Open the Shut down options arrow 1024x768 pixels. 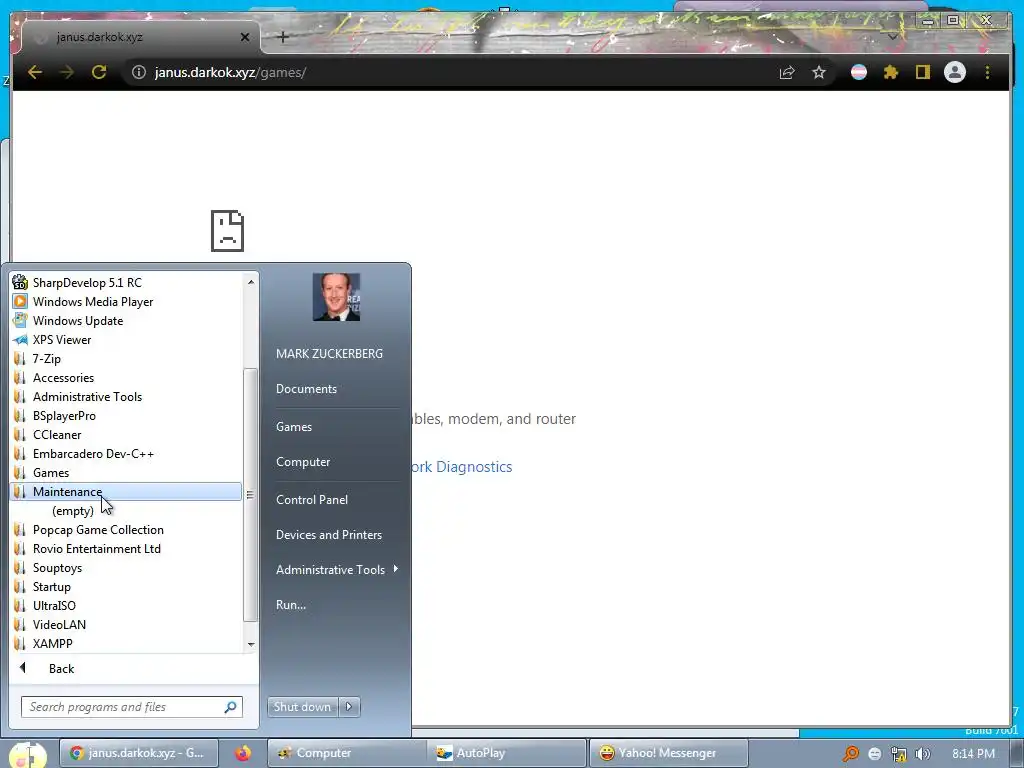[349, 707]
